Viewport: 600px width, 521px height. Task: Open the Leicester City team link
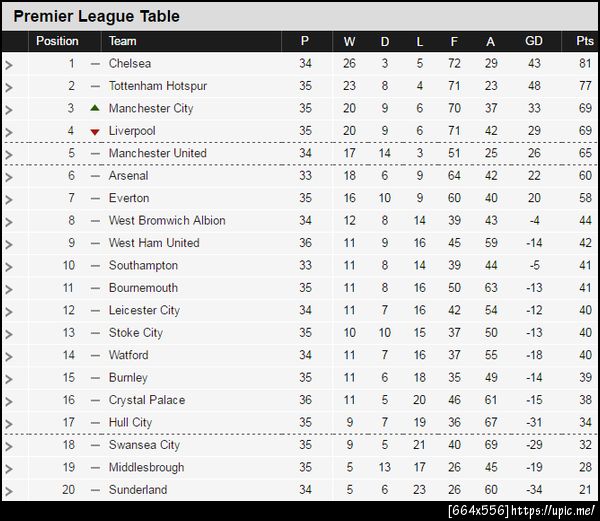(x=144, y=310)
